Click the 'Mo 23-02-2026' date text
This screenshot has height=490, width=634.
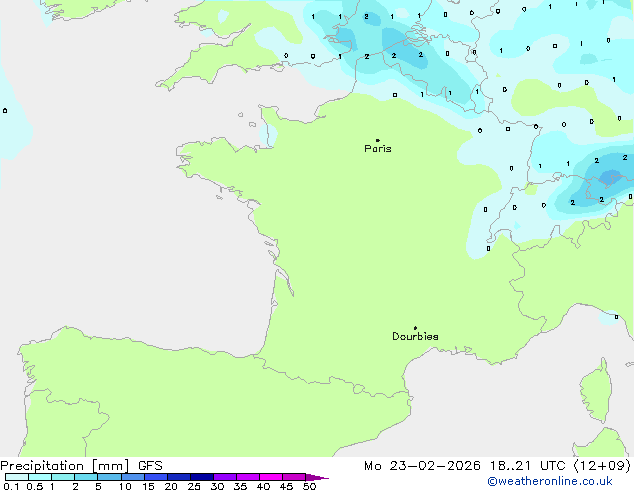coord(422,466)
